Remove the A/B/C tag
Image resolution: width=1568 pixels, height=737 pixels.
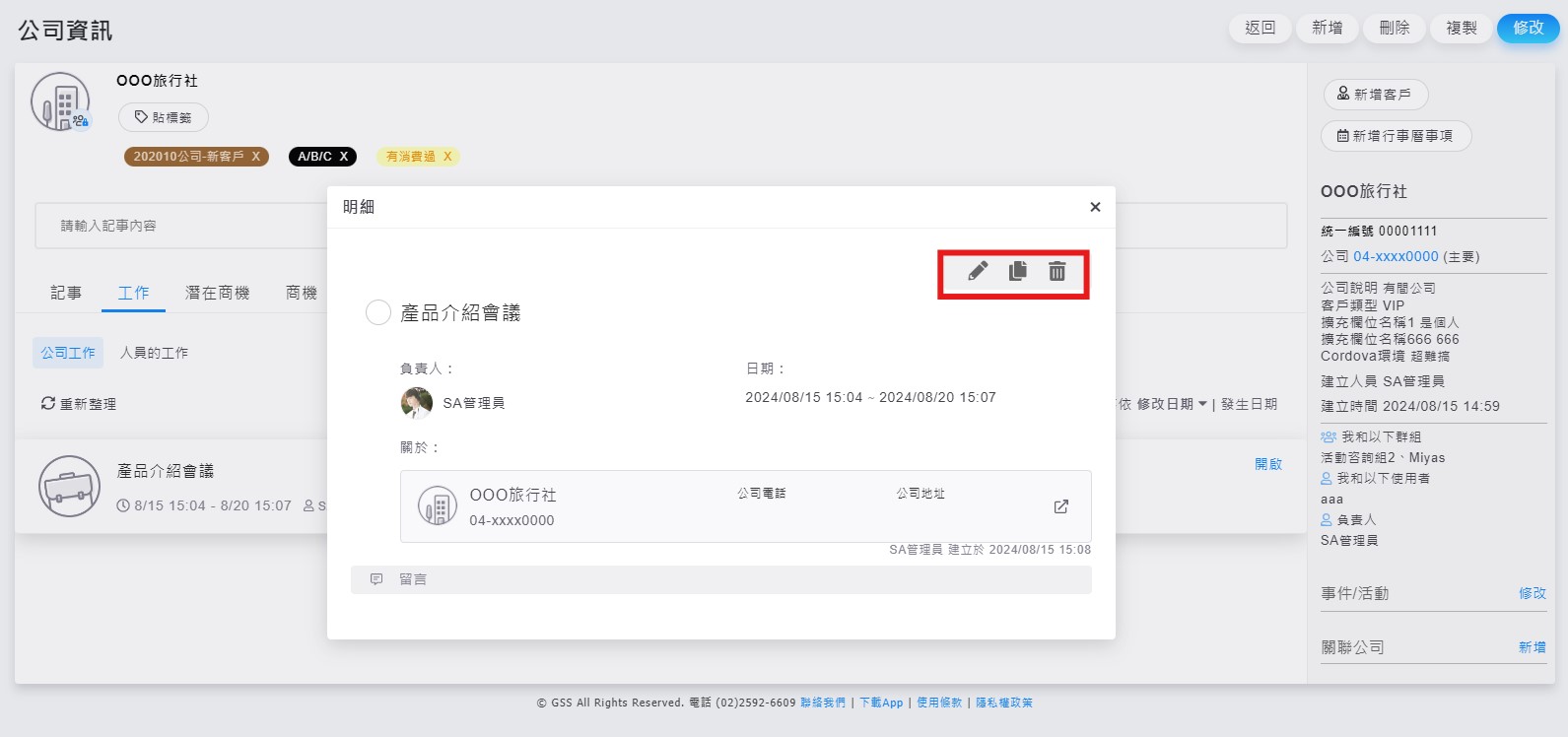(x=344, y=157)
